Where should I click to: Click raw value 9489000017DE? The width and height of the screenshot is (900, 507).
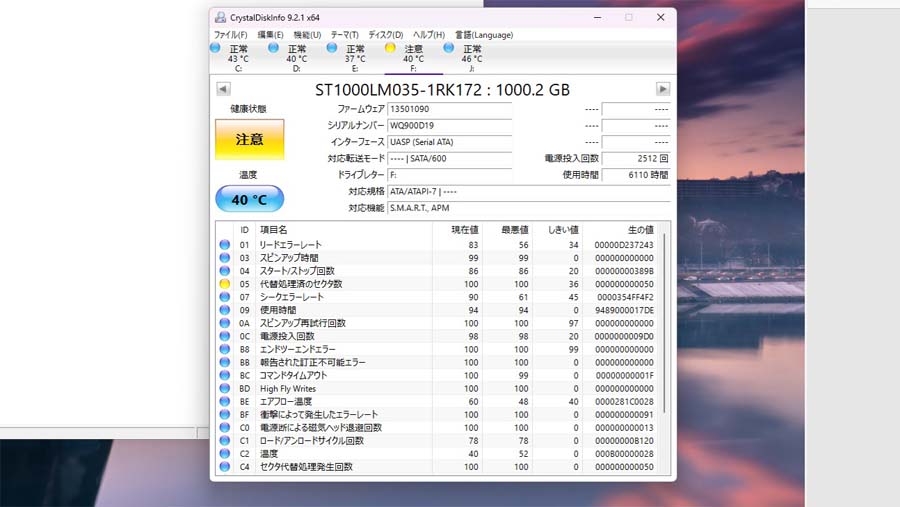click(624, 310)
